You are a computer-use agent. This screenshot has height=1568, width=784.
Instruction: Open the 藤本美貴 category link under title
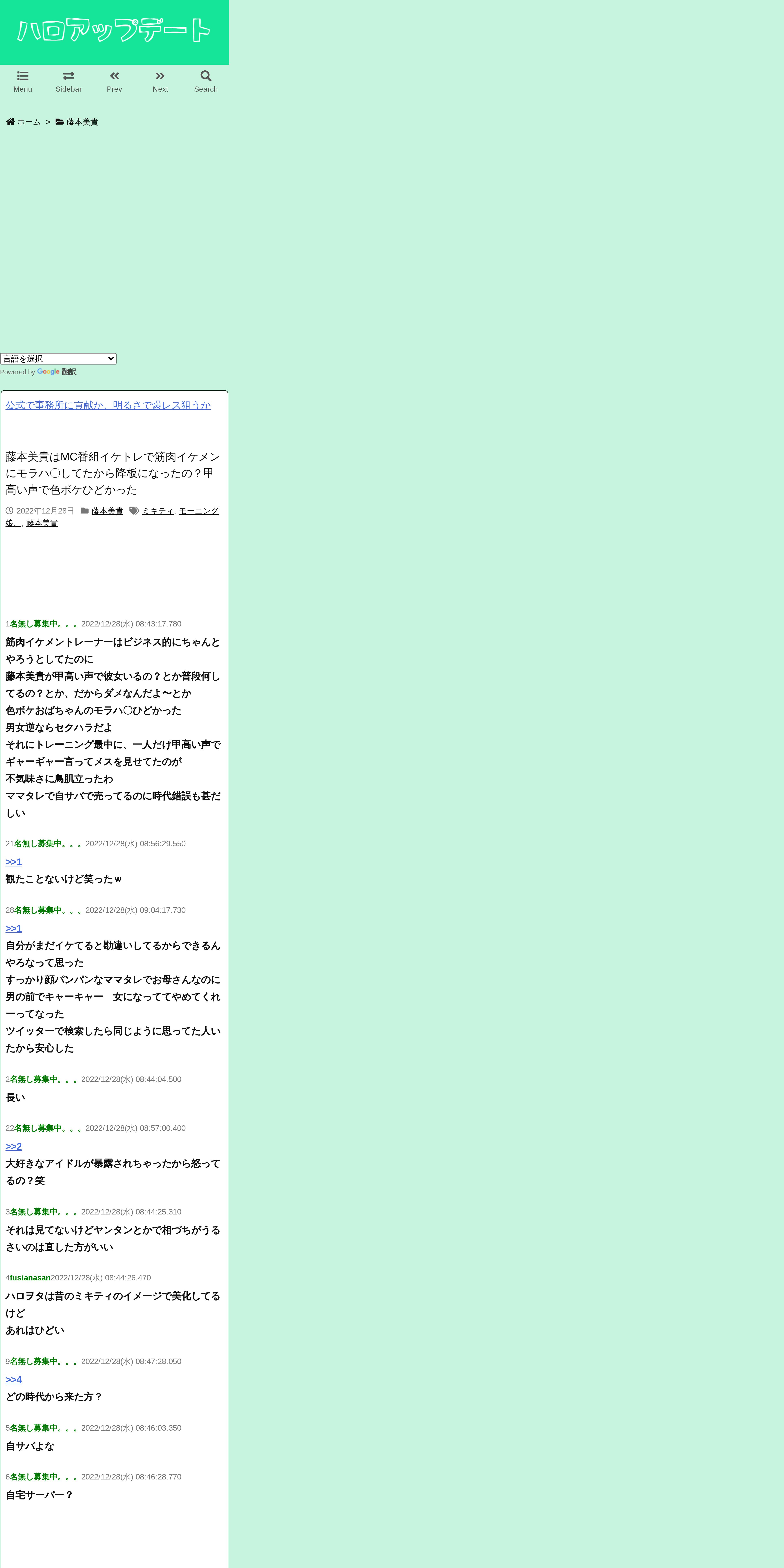tap(107, 511)
